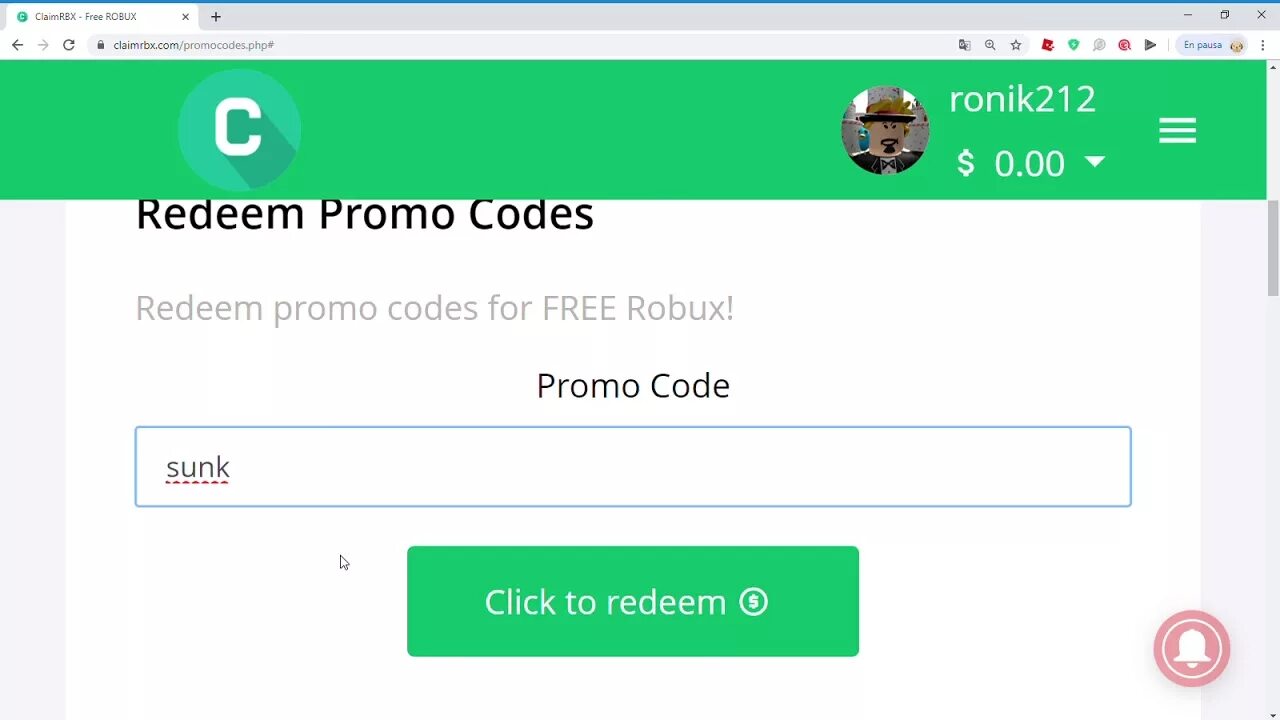Open the pink notification bell
This screenshot has width=1280, height=720.
pos(1191,648)
